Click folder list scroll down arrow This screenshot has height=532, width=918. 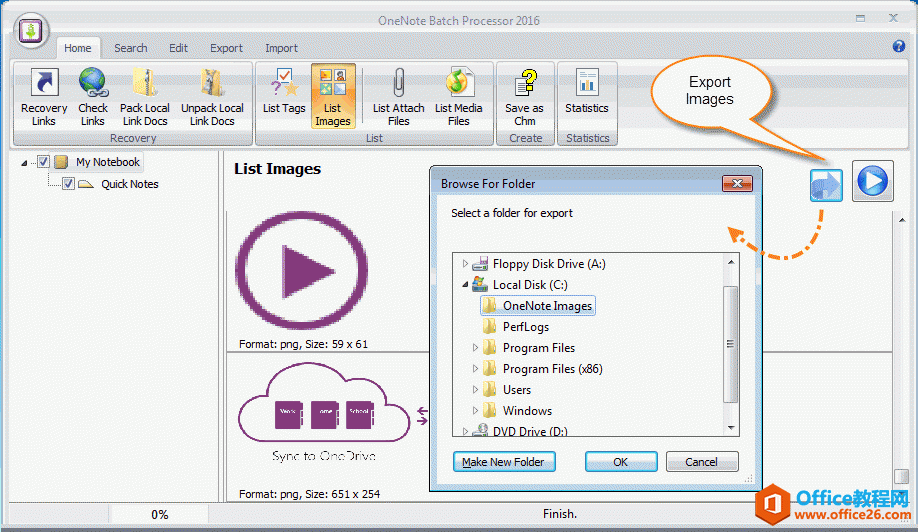(x=731, y=428)
